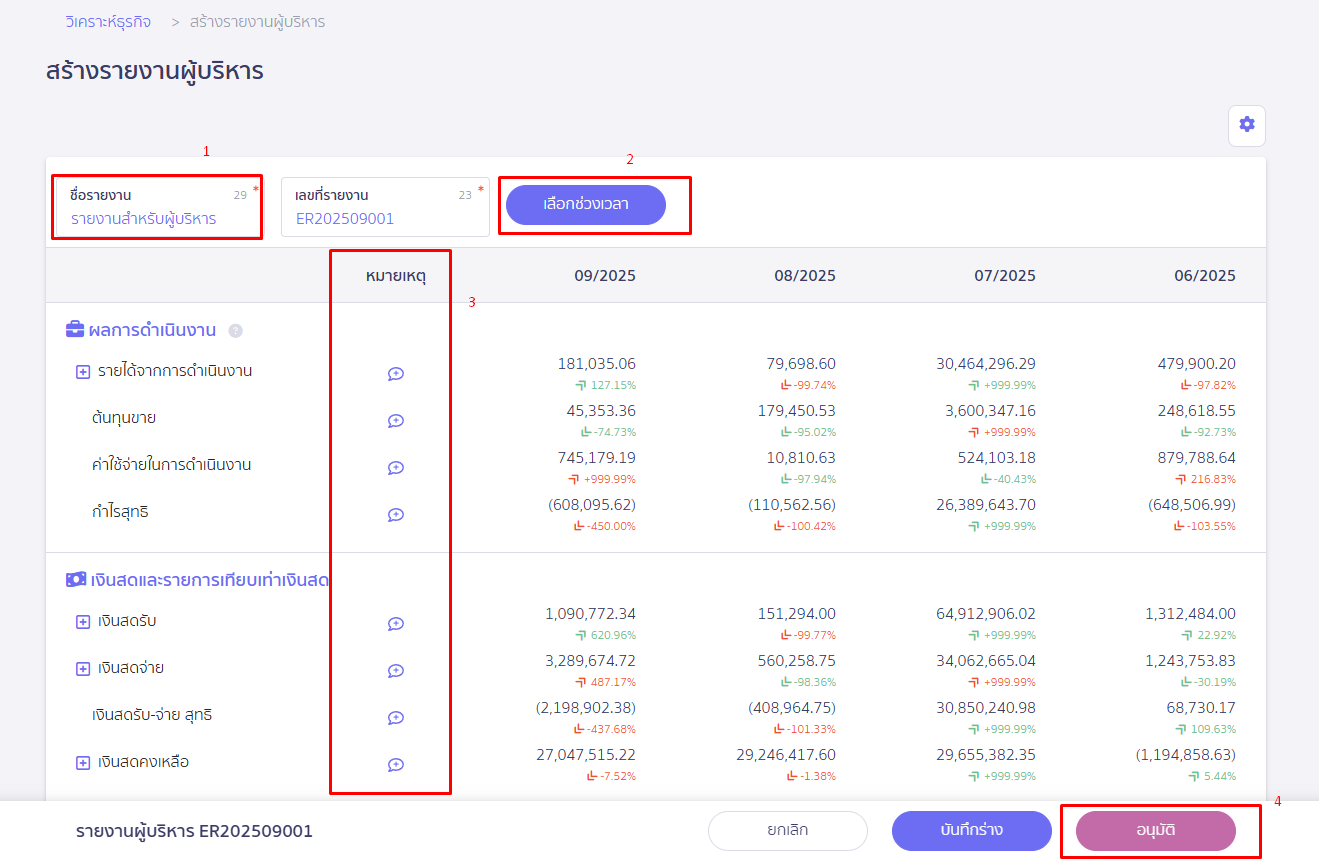Add note for ต้นทุนขาย row
This screenshot has height=861, width=1319.
395,421
